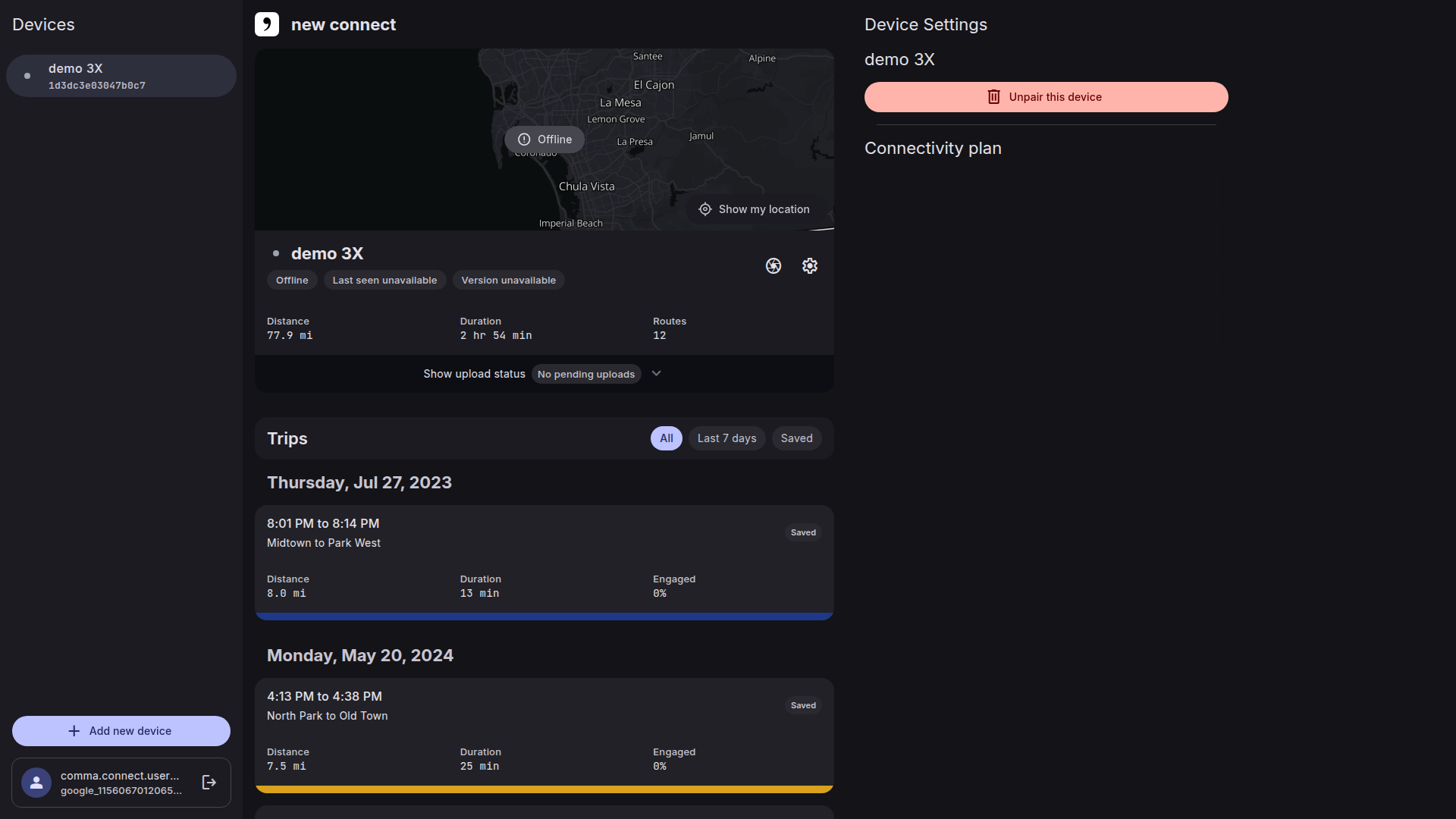This screenshot has height=819, width=1456.
Task: Click the plus icon for Add new device
Action: click(74, 731)
